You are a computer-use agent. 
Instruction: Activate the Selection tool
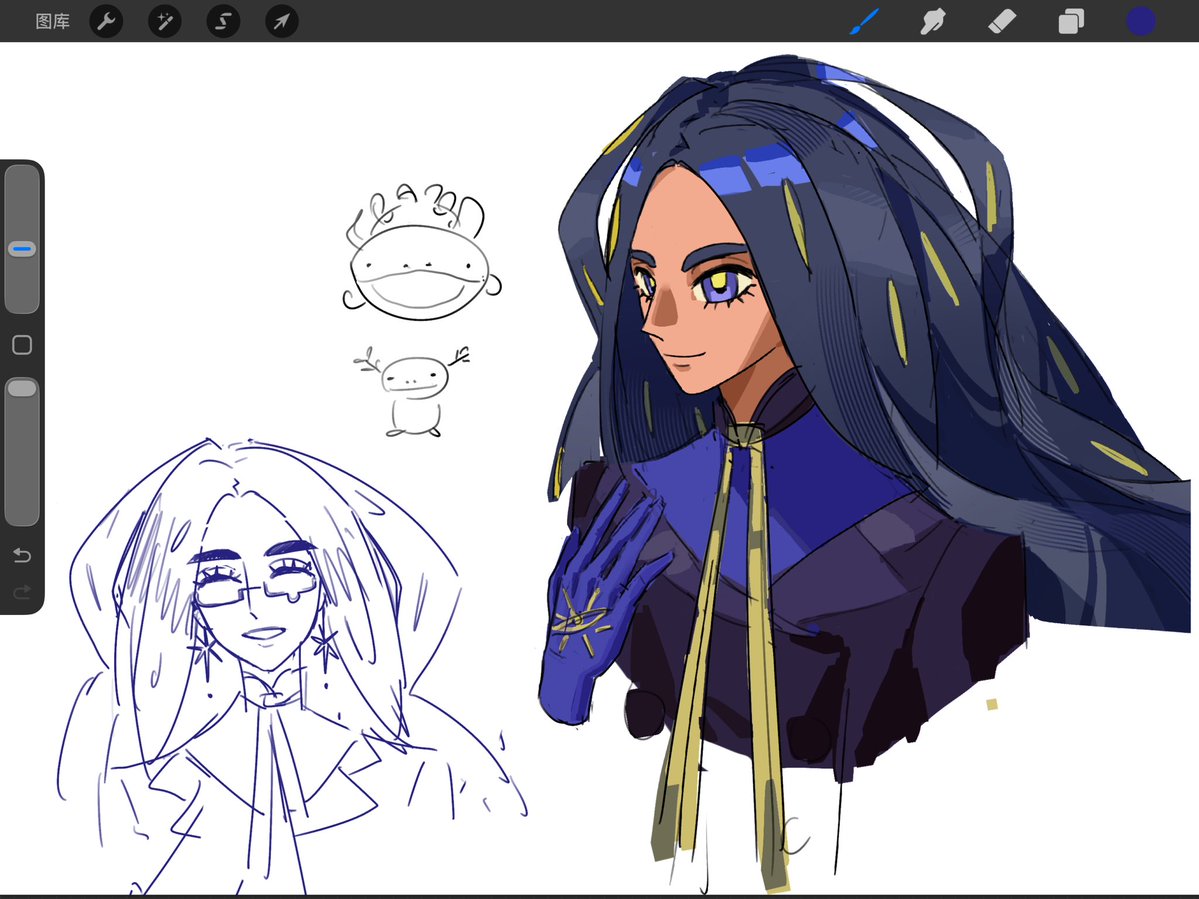(x=223, y=21)
